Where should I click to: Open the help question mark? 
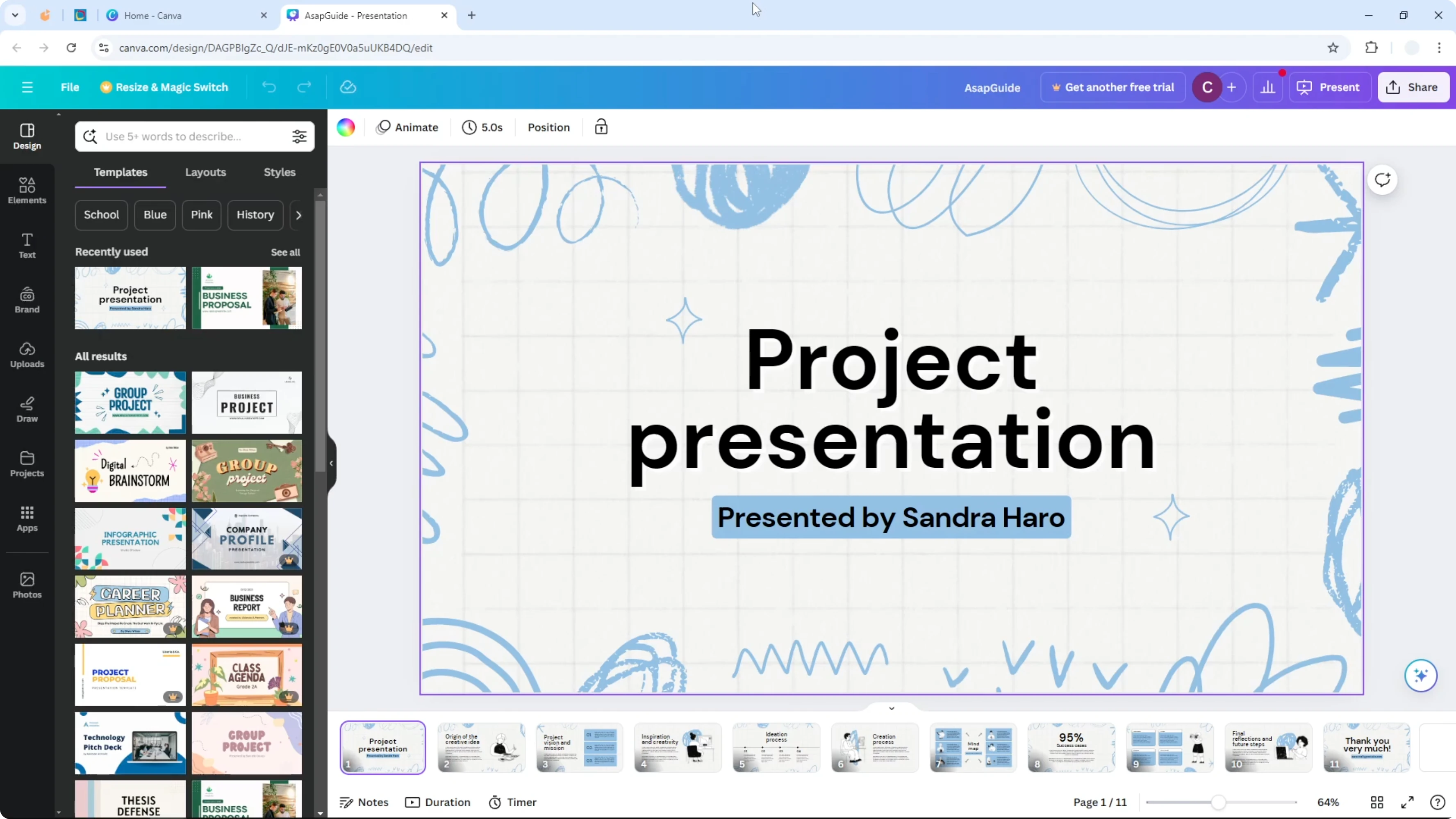1437,802
